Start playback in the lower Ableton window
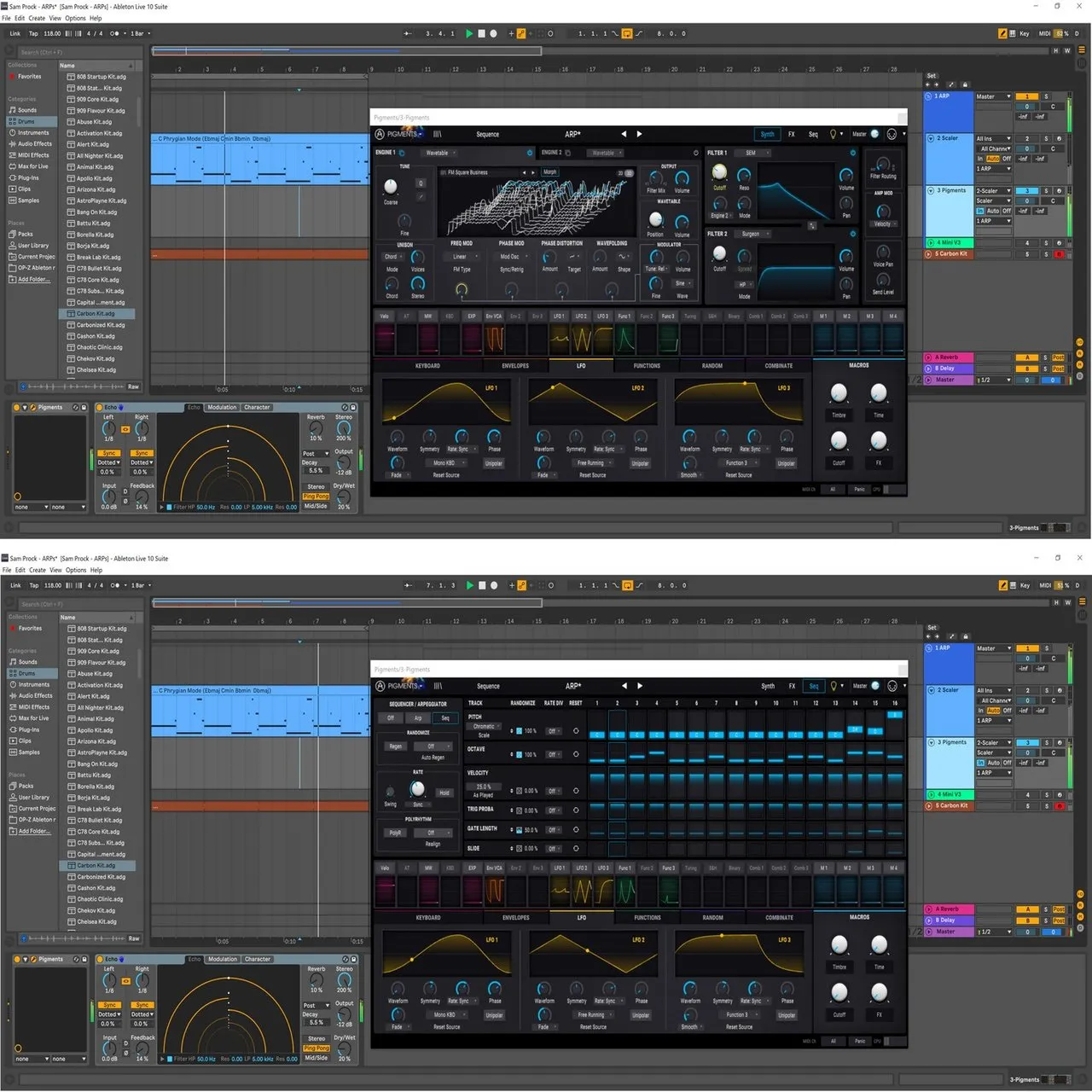This screenshot has width=1092, height=1092. click(x=469, y=586)
